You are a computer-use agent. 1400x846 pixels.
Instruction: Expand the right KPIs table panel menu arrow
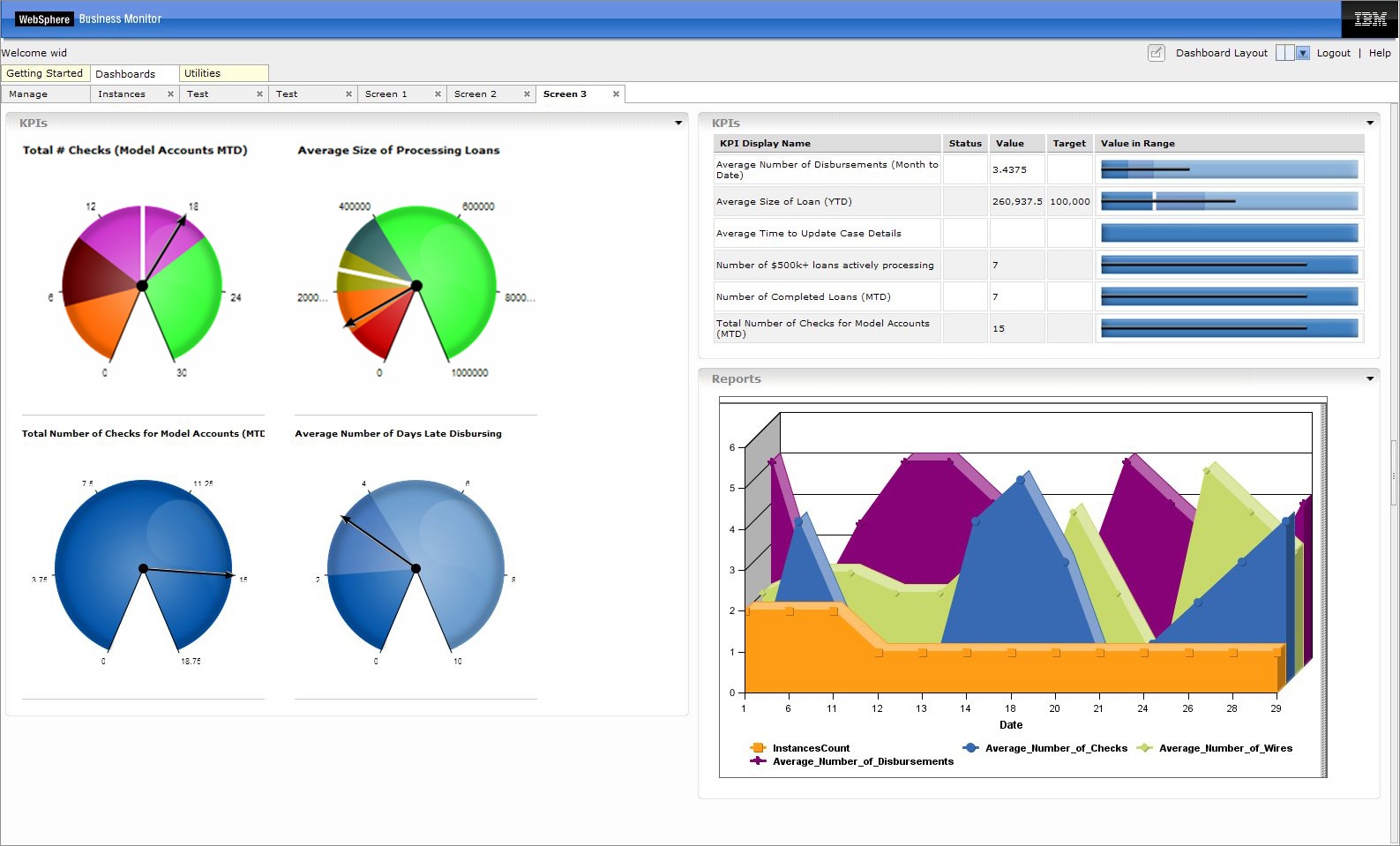click(1370, 123)
